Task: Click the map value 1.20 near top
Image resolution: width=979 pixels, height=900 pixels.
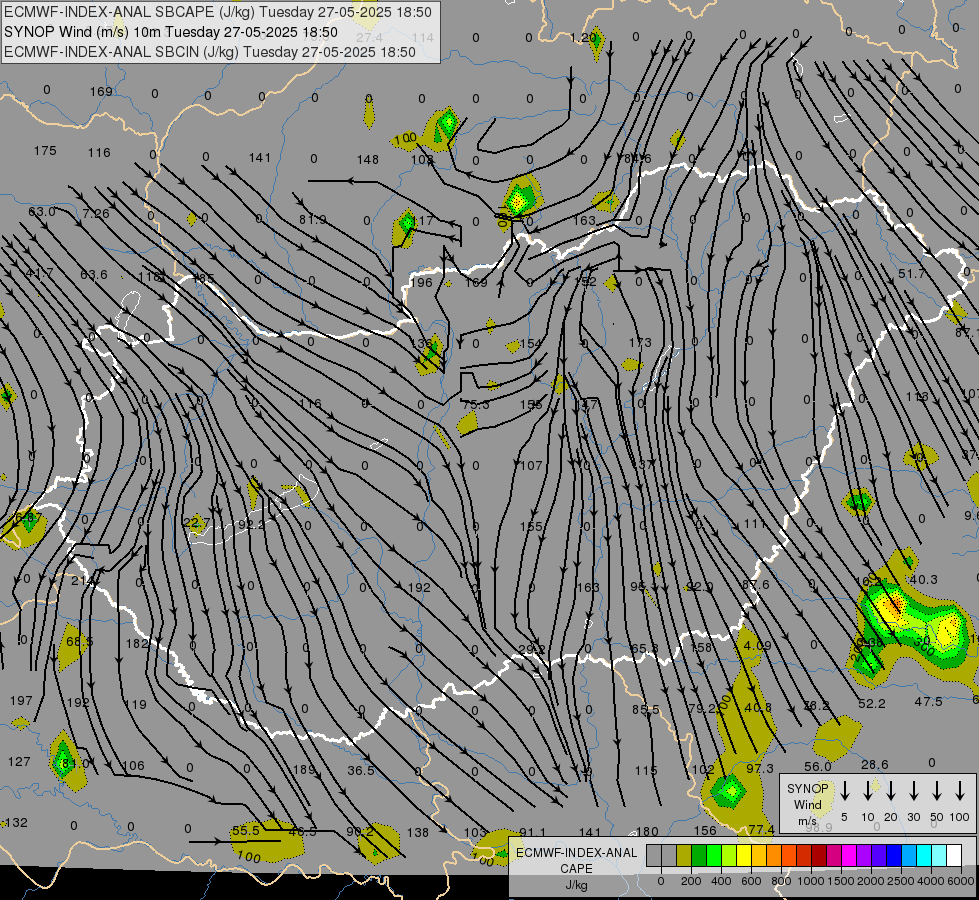Action: coord(584,37)
